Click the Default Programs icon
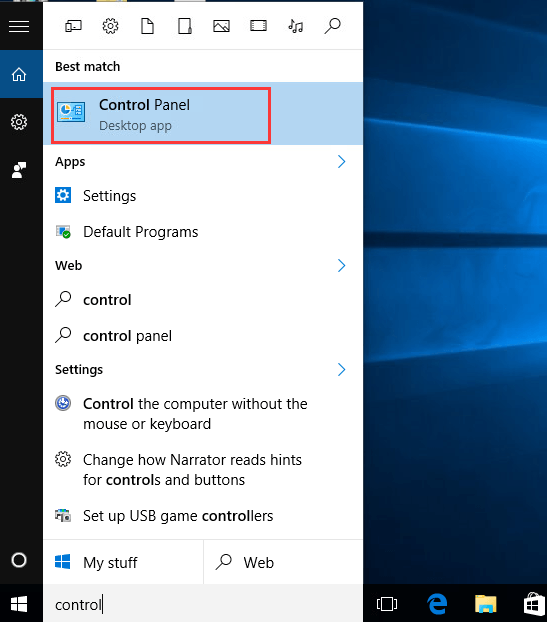Viewport: 547px width, 622px height. point(63,232)
